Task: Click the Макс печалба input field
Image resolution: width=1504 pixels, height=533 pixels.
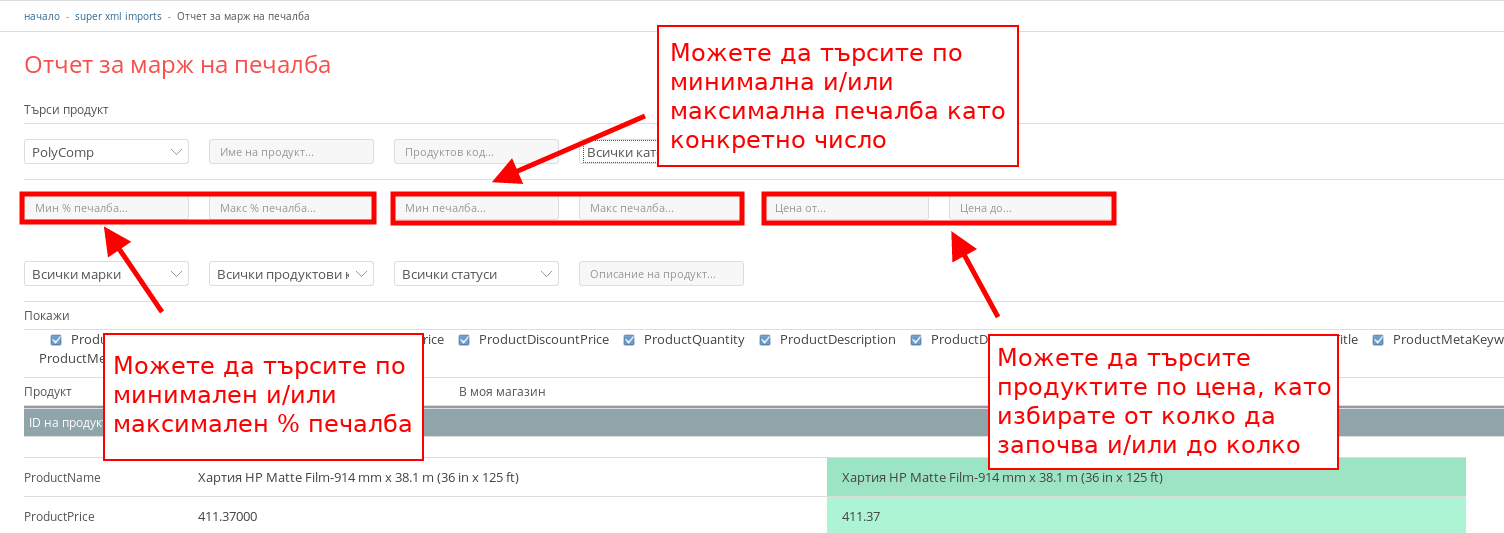Action: click(x=659, y=208)
